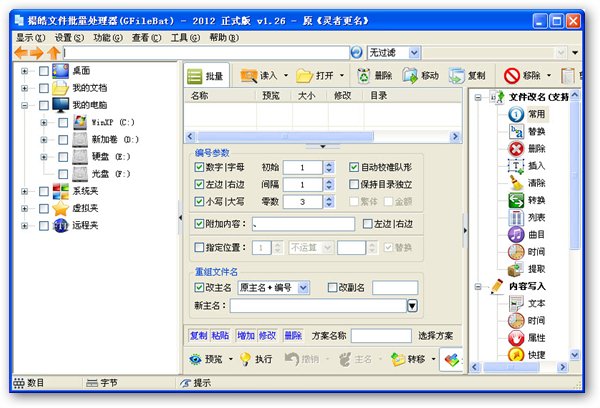The image size is (600, 408).
Task: Click the 复制 scheme link
Action: coord(199,336)
